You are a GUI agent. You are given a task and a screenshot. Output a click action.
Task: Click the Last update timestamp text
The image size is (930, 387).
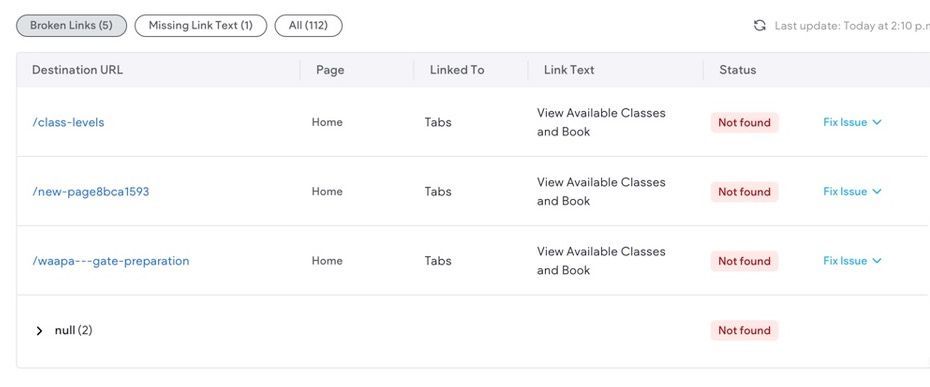[852, 26]
